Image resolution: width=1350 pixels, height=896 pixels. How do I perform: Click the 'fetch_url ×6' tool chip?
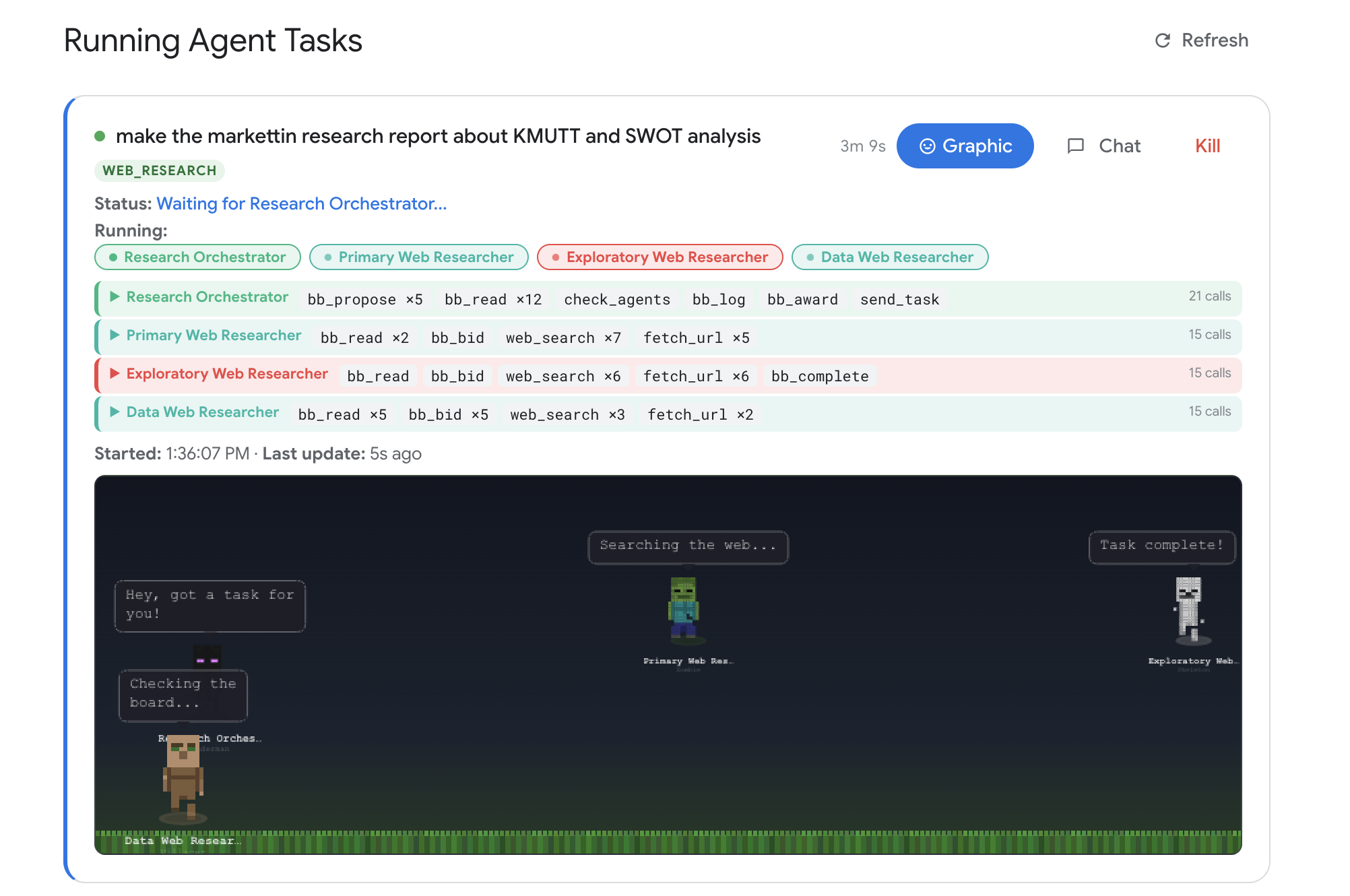pyautogui.click(x=696, y=376)
